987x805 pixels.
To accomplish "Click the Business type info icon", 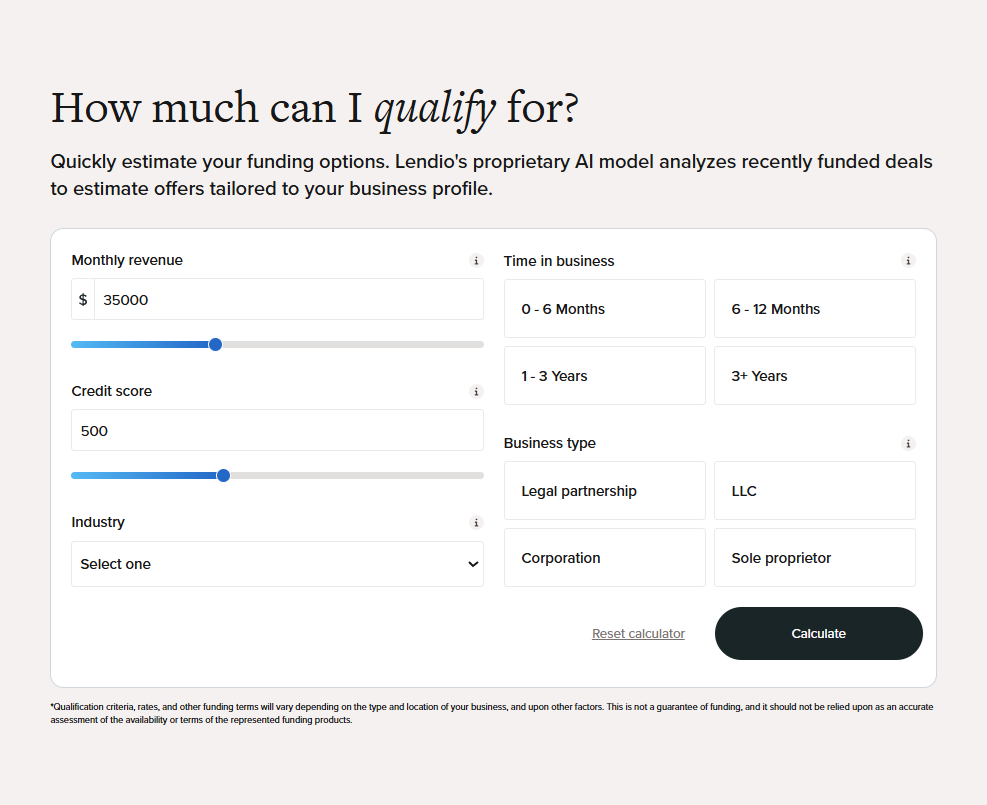I will point(908,443).
